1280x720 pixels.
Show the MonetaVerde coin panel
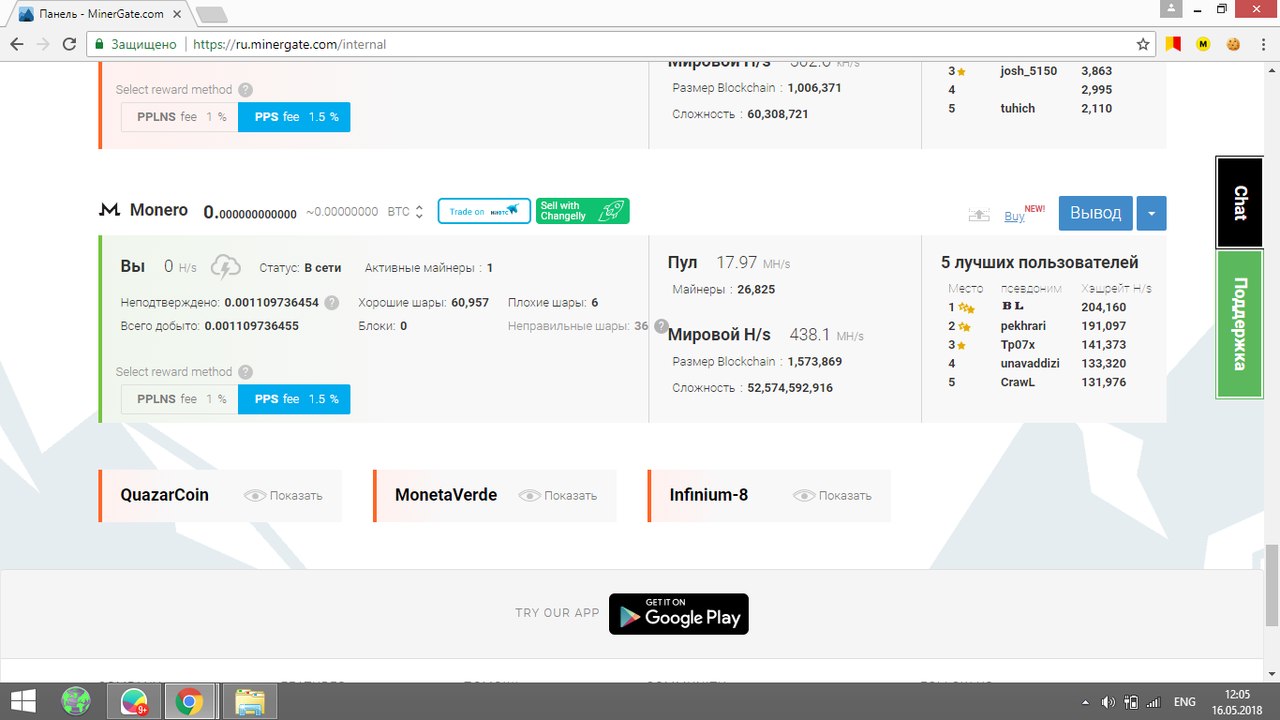click(x=557, y=496)
